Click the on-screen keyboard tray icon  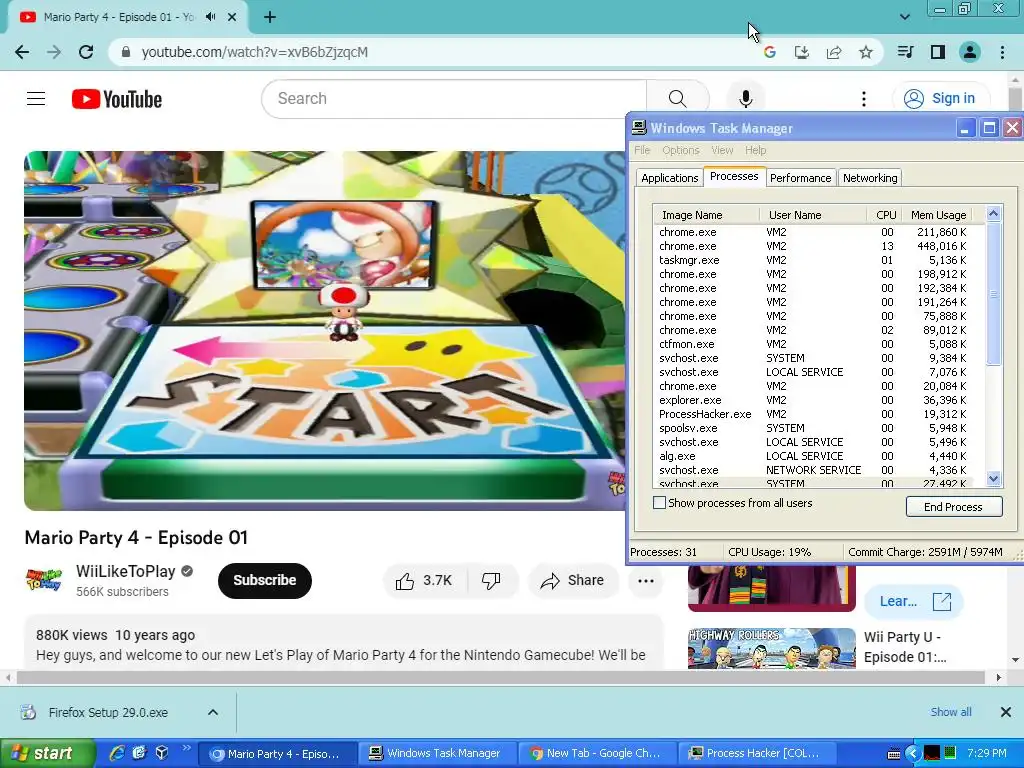(895, 754)
